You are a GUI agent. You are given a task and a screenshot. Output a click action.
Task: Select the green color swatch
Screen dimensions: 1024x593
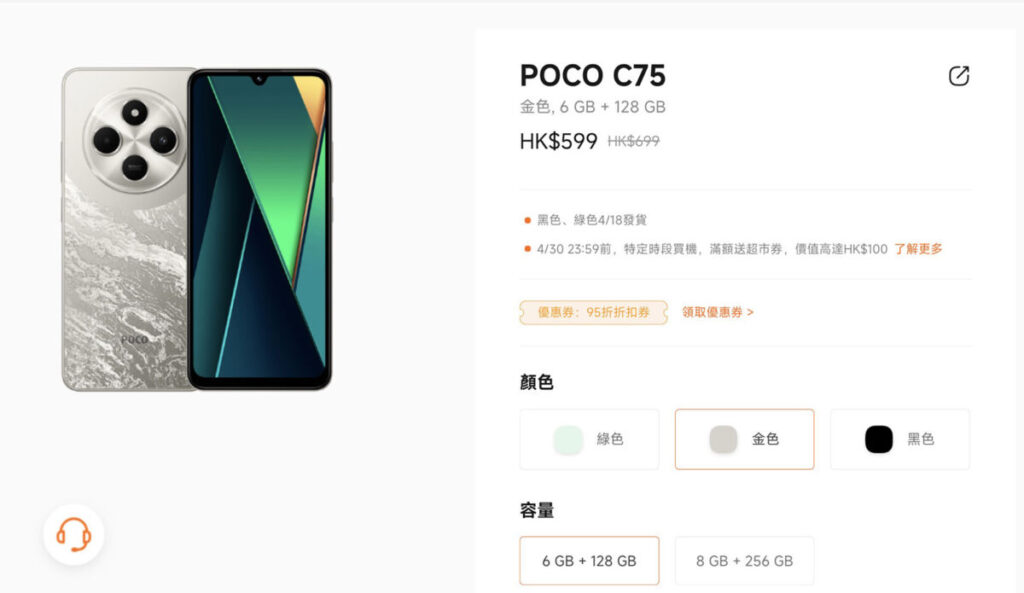[x=568, y=440]
